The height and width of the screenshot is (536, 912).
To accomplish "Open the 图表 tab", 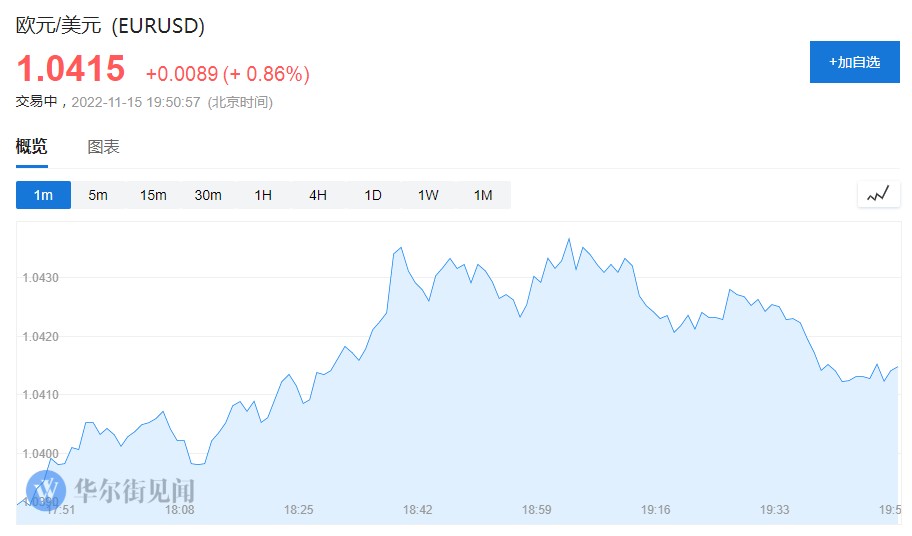I will (103, 147).
